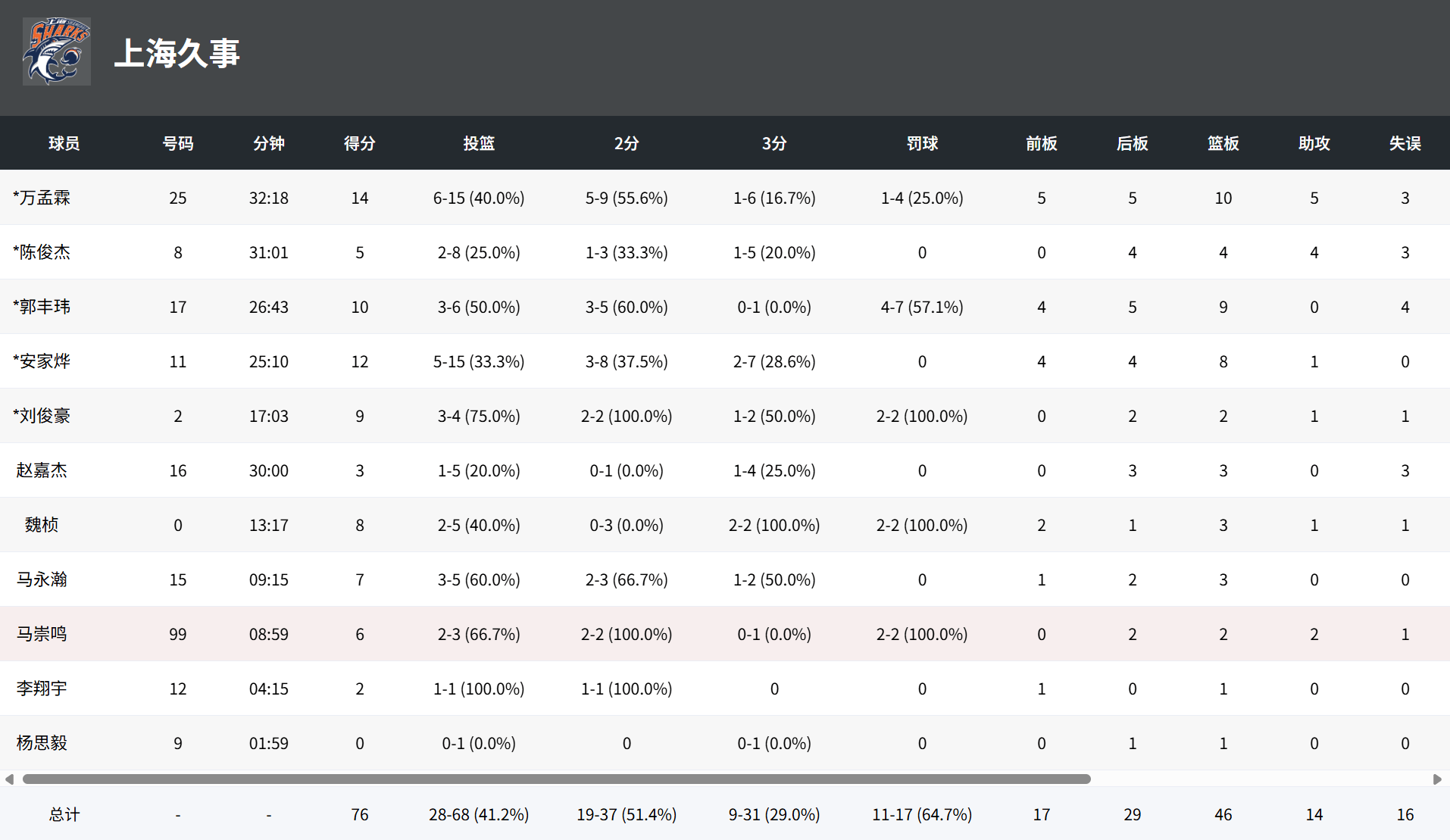Select player *安家烨
1450x840 pixels.
(42, 361)
